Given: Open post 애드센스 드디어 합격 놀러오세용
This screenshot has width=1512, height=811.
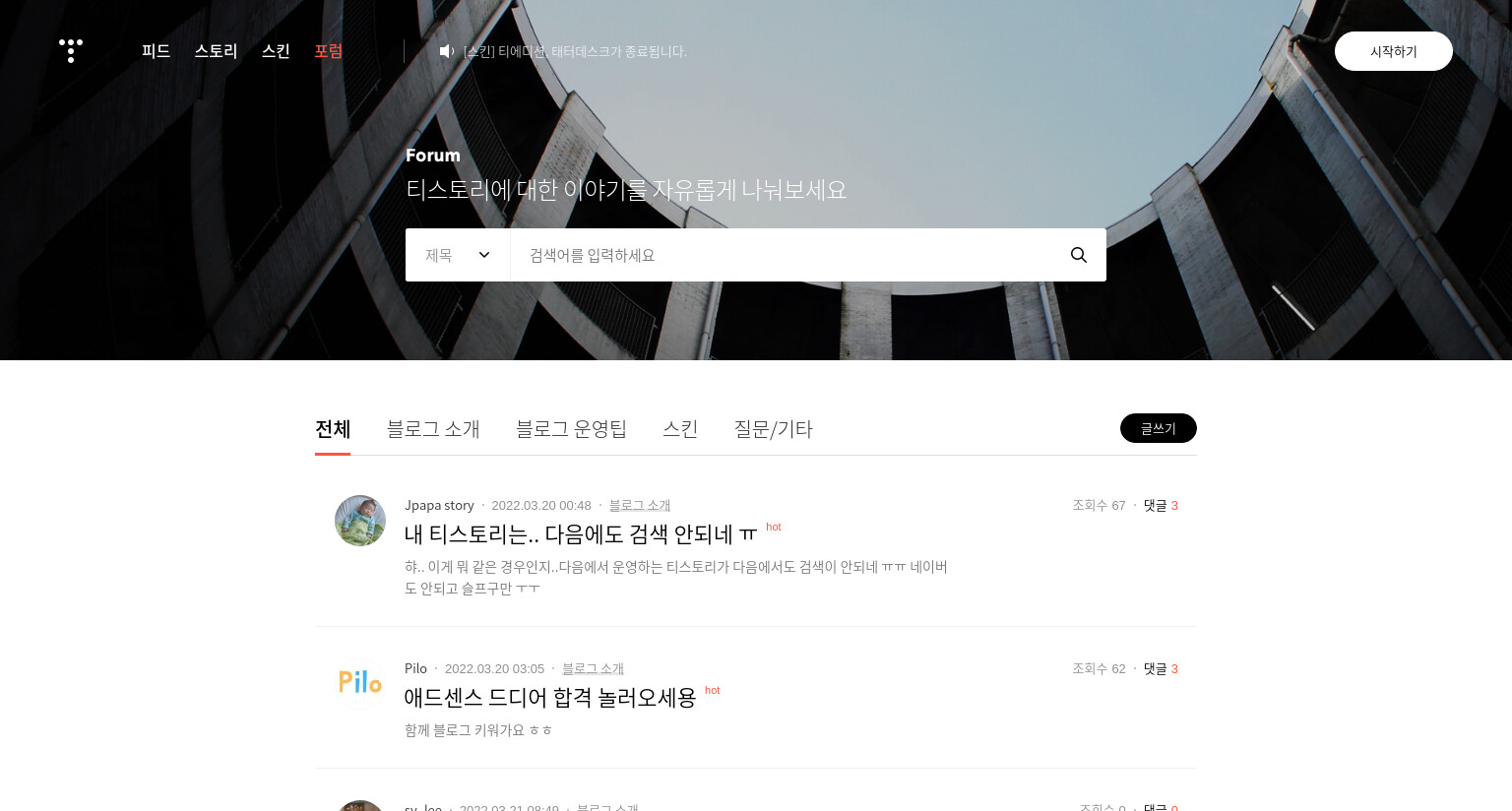Looking at the screenshot, I should click(x=550, y=697).
